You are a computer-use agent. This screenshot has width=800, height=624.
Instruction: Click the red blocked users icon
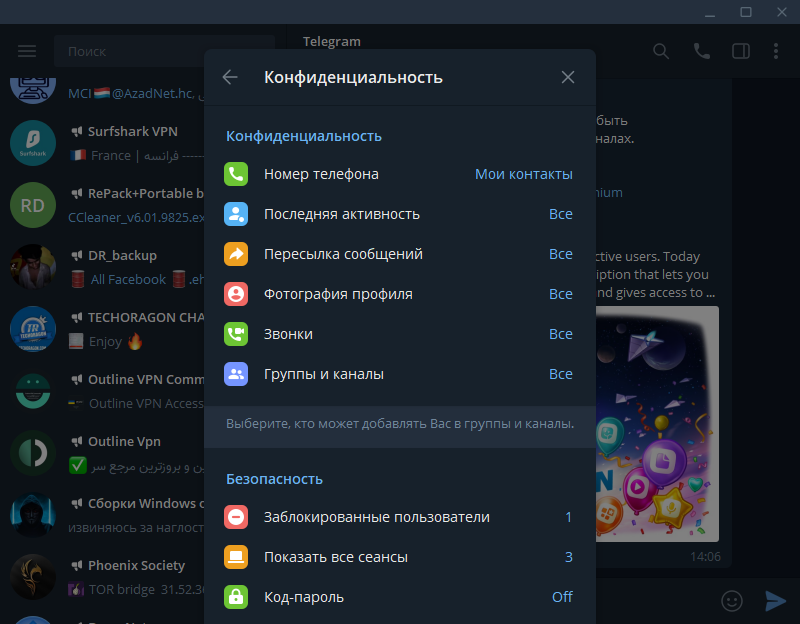tap(236, 517)
